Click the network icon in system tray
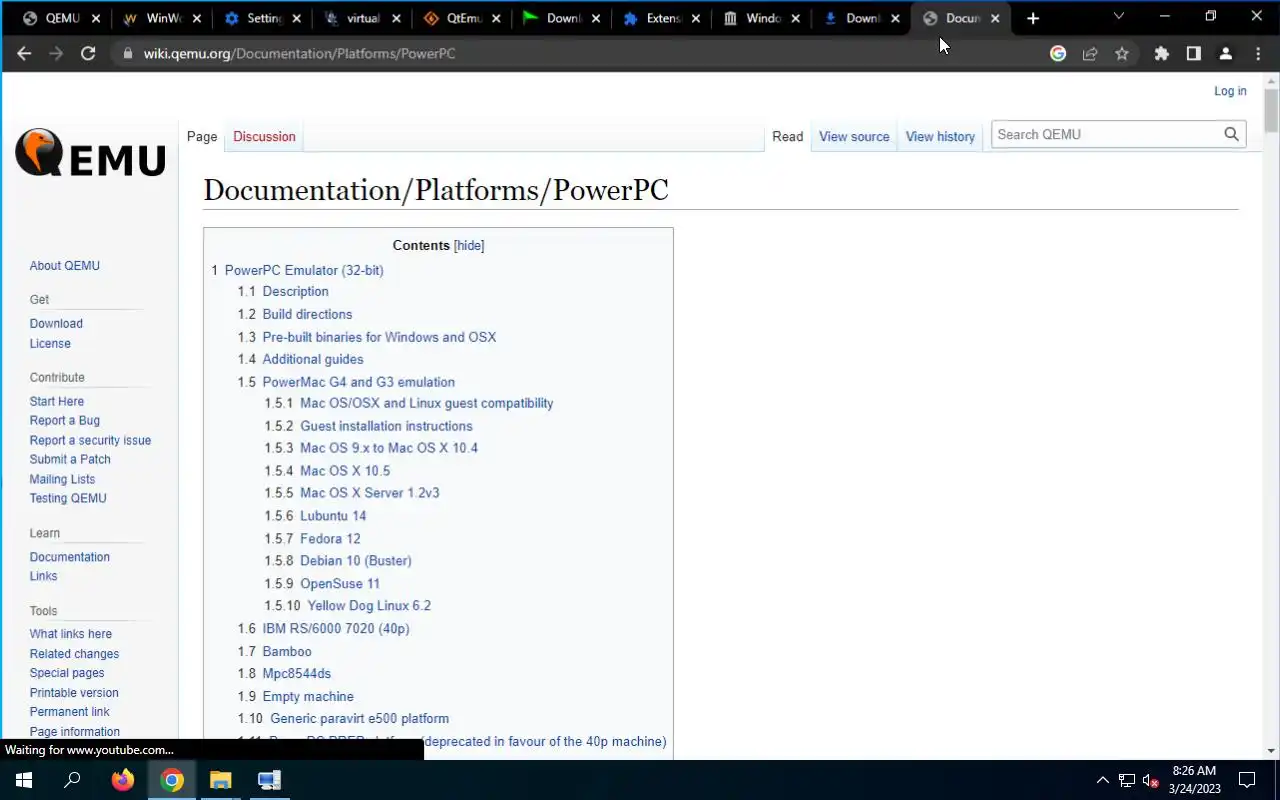The width and height of the screenshot is (1280, 800). (1127, 780)
